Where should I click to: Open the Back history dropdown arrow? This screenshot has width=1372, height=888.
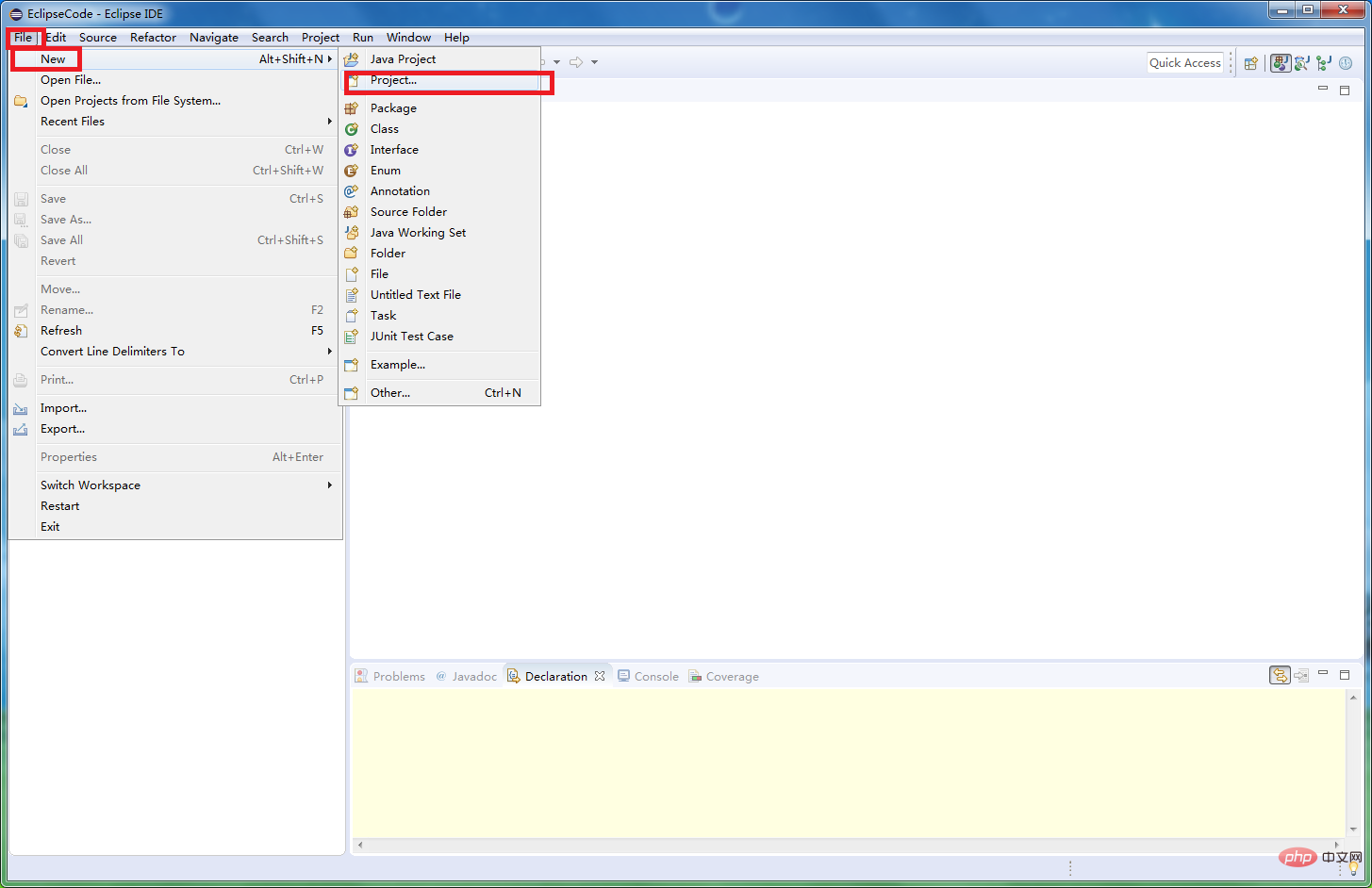coord(556,62)
